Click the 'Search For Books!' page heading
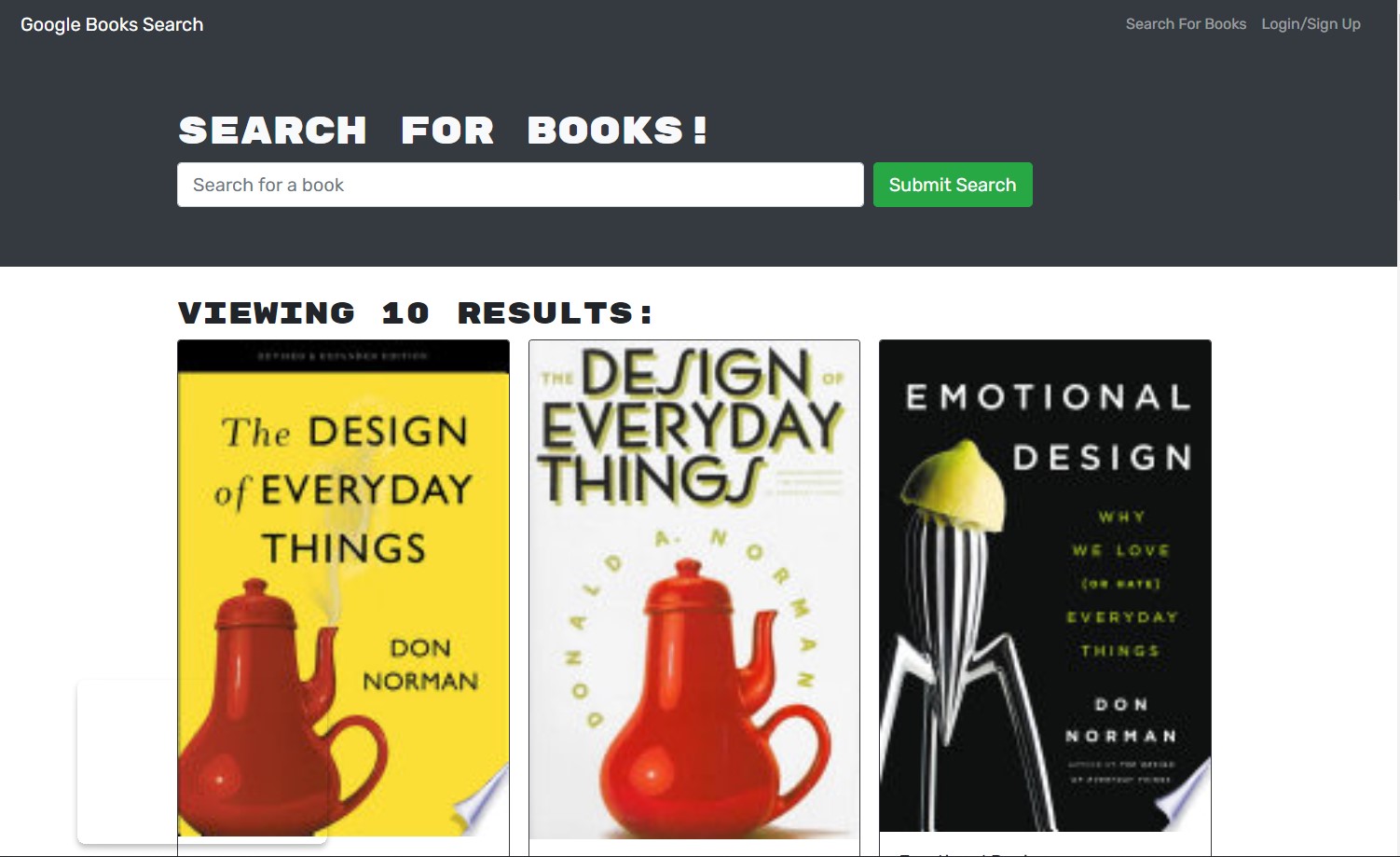The width and height of the screenshot is (1400, 857). tap(443, 130)
